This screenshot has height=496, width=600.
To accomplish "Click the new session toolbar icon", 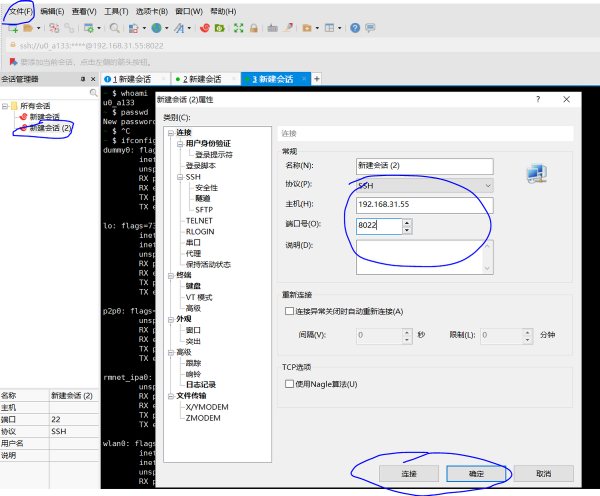I will point(14,28).
